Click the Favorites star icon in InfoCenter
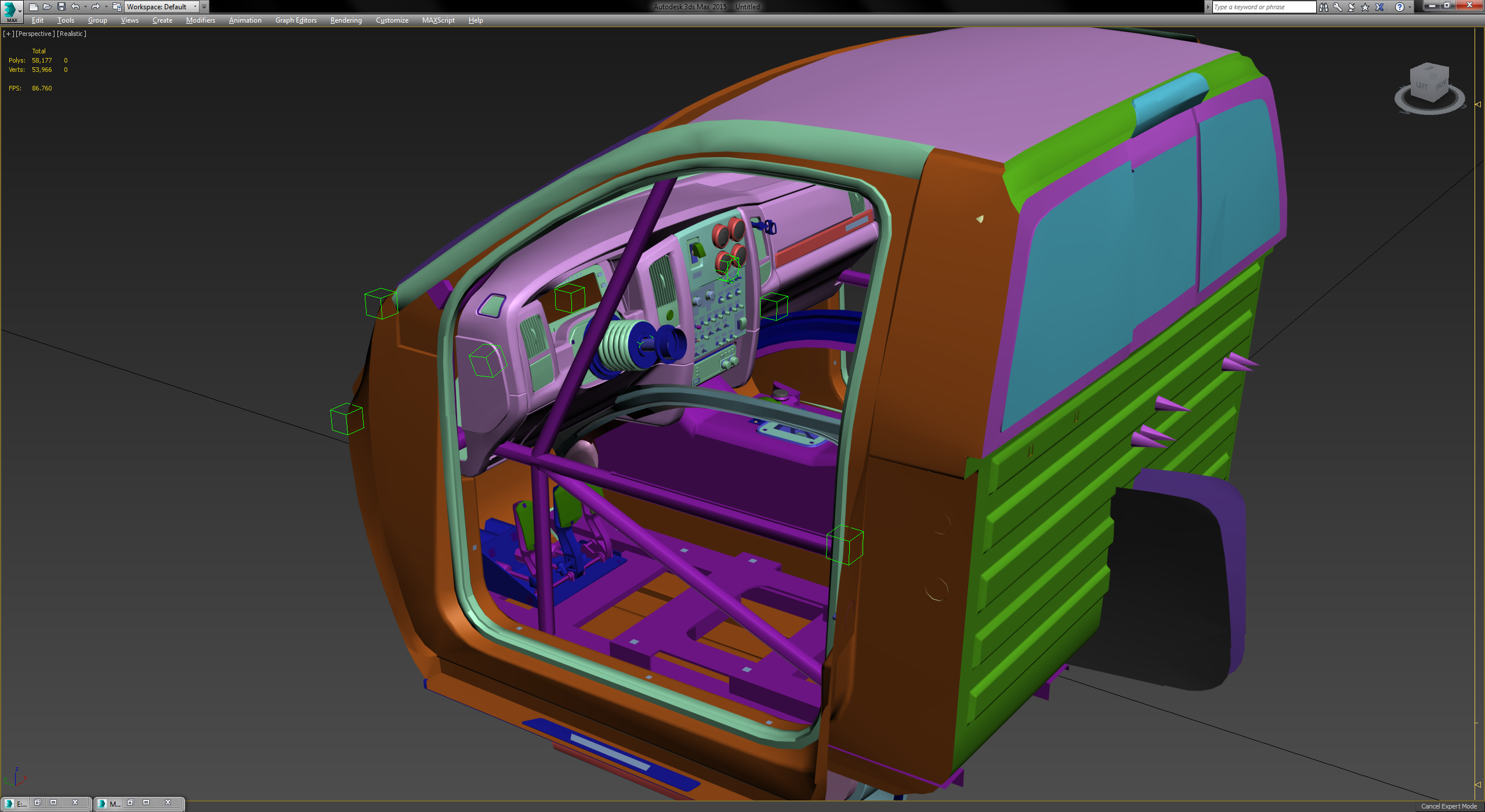 1365,7
